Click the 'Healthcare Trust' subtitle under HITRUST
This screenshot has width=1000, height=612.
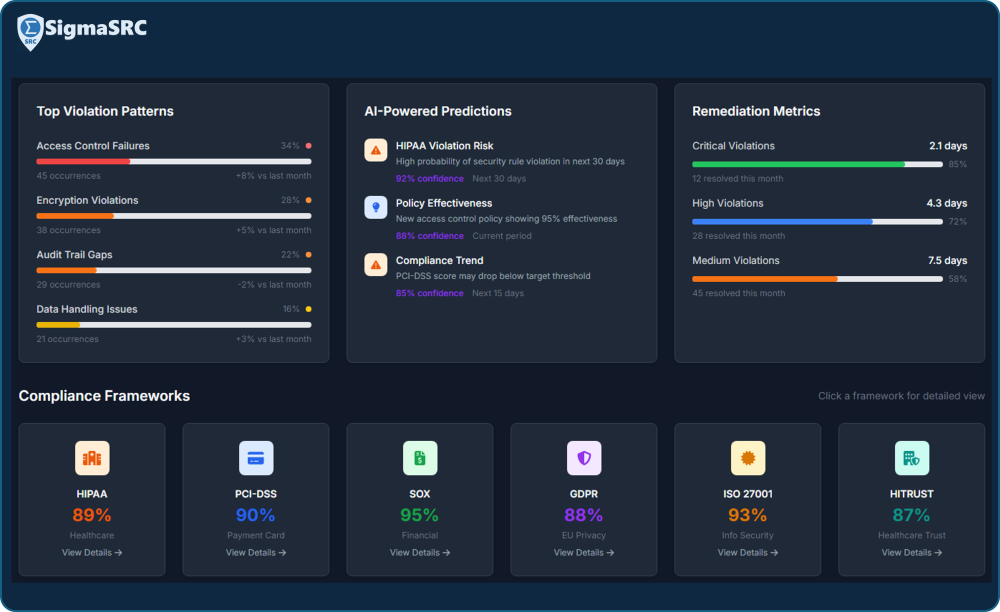coord(911,536)
